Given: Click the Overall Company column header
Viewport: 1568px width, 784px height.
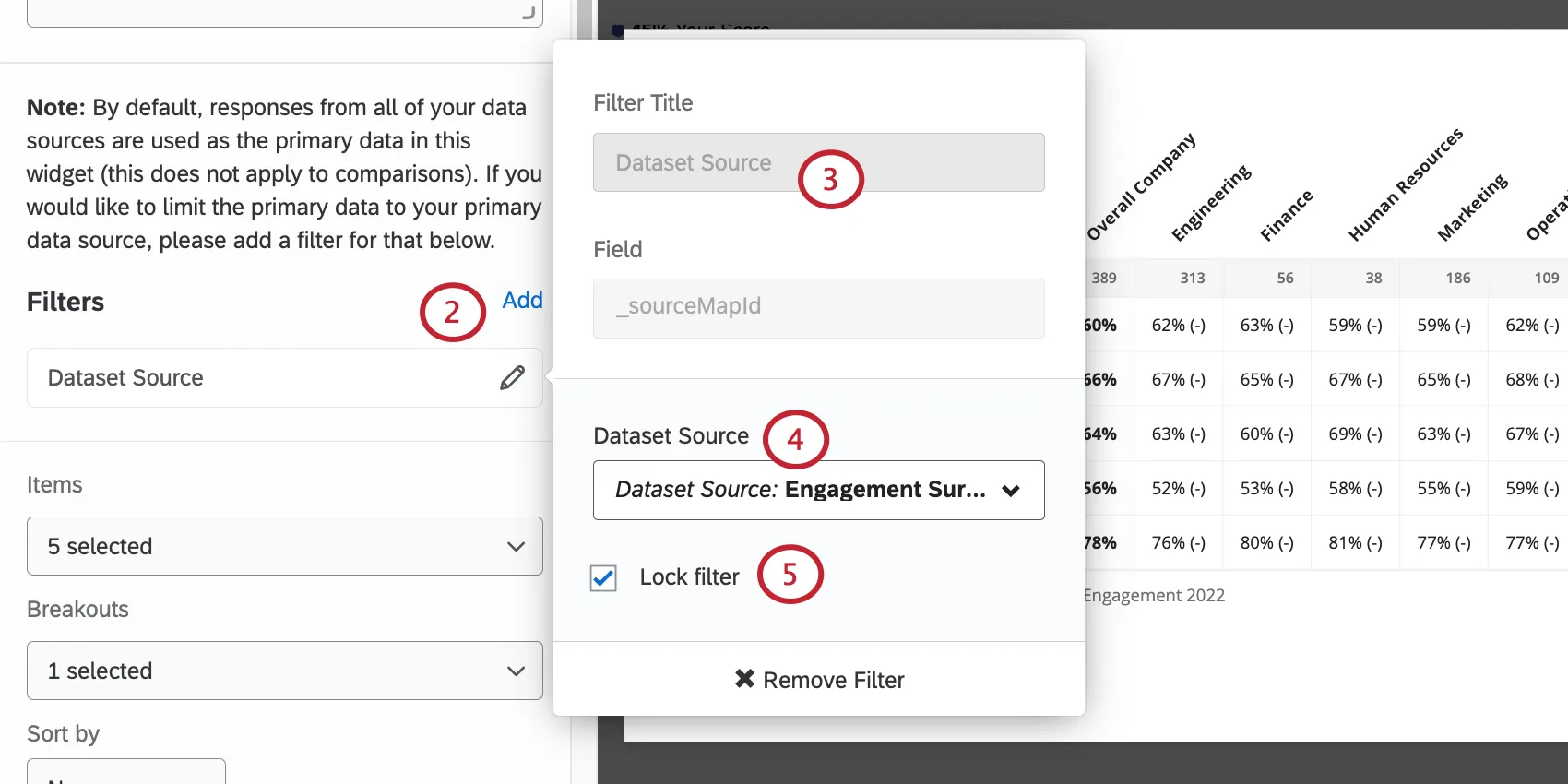Looking at the screenshot, I should click(x=1141, y=186).
